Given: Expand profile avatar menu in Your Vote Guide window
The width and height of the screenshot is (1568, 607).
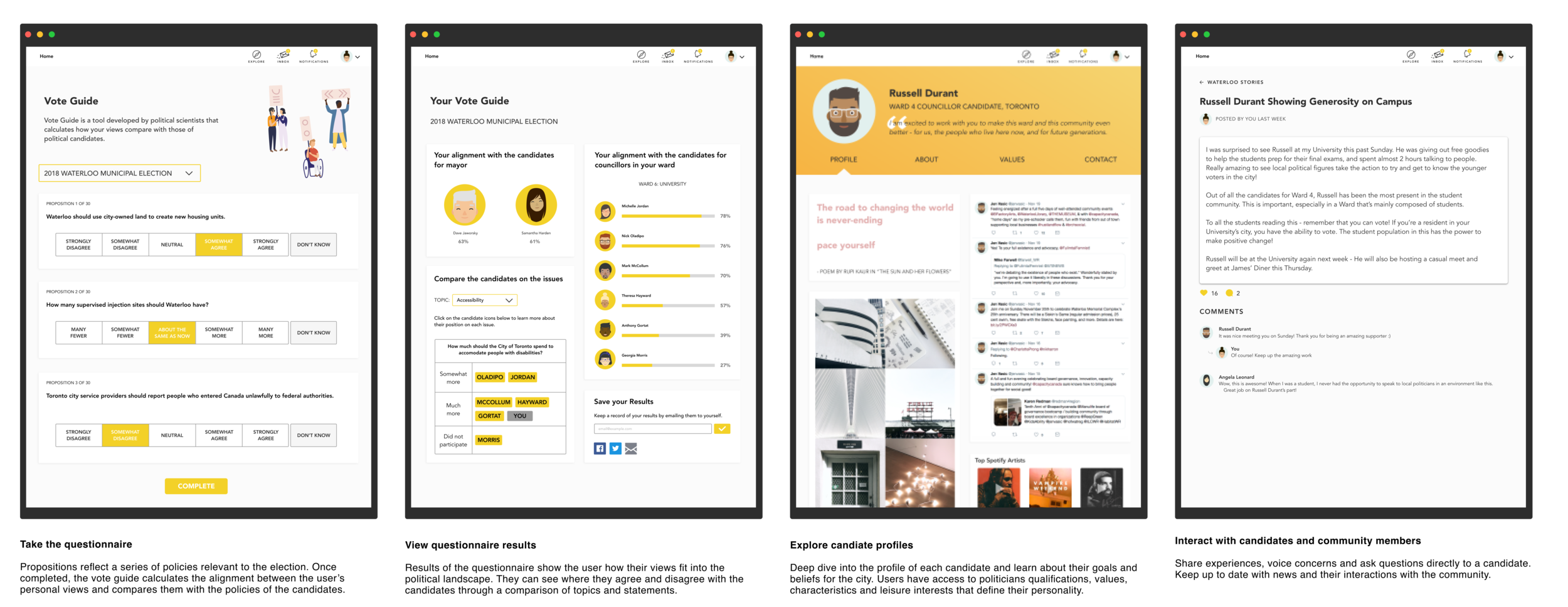Looking at the screenshot, I should 735,56.
